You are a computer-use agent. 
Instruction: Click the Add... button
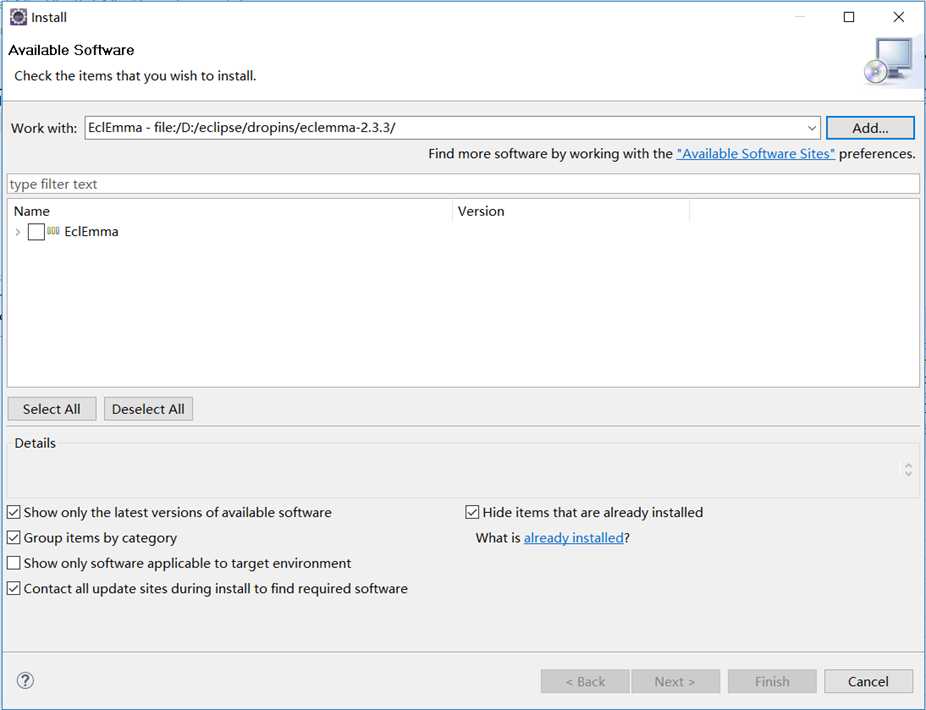[870, 128]
